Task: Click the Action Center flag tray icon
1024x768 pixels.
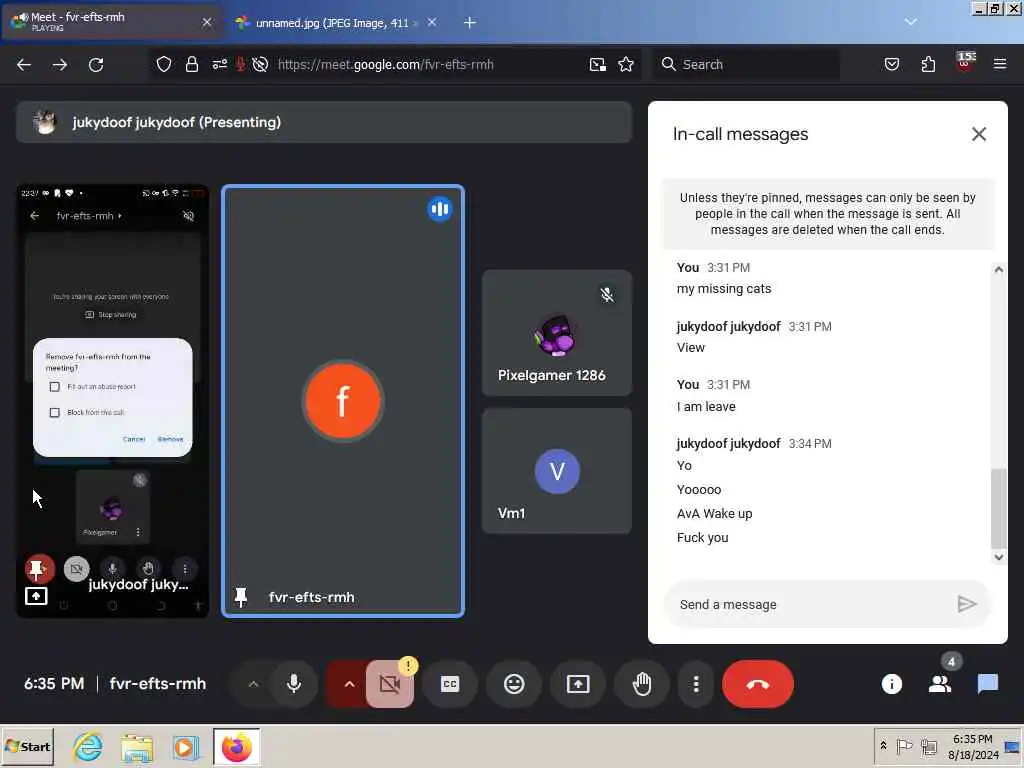Action: click(x=904, y=746)
